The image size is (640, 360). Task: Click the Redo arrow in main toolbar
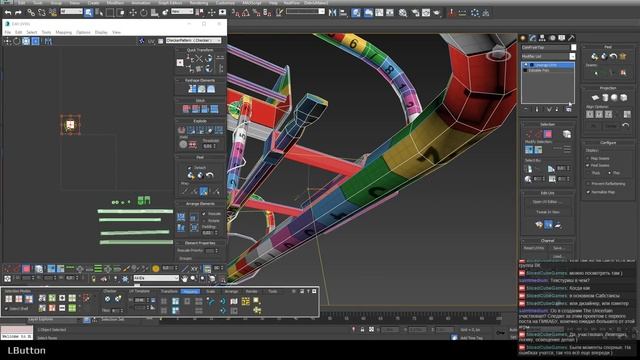tap(18, 13)
